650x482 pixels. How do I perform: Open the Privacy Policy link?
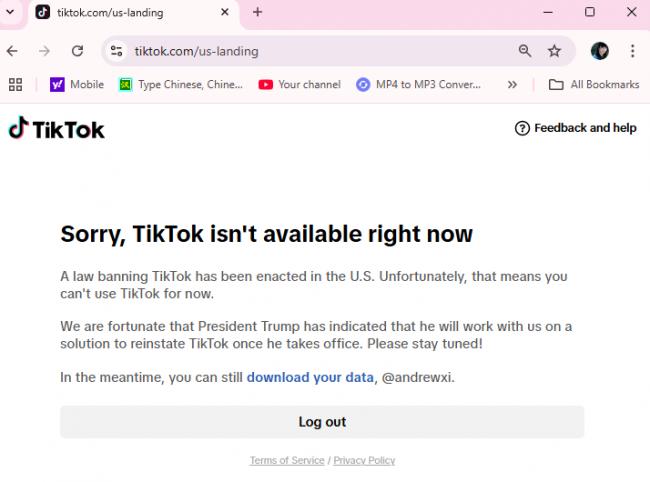click(364, 460)
